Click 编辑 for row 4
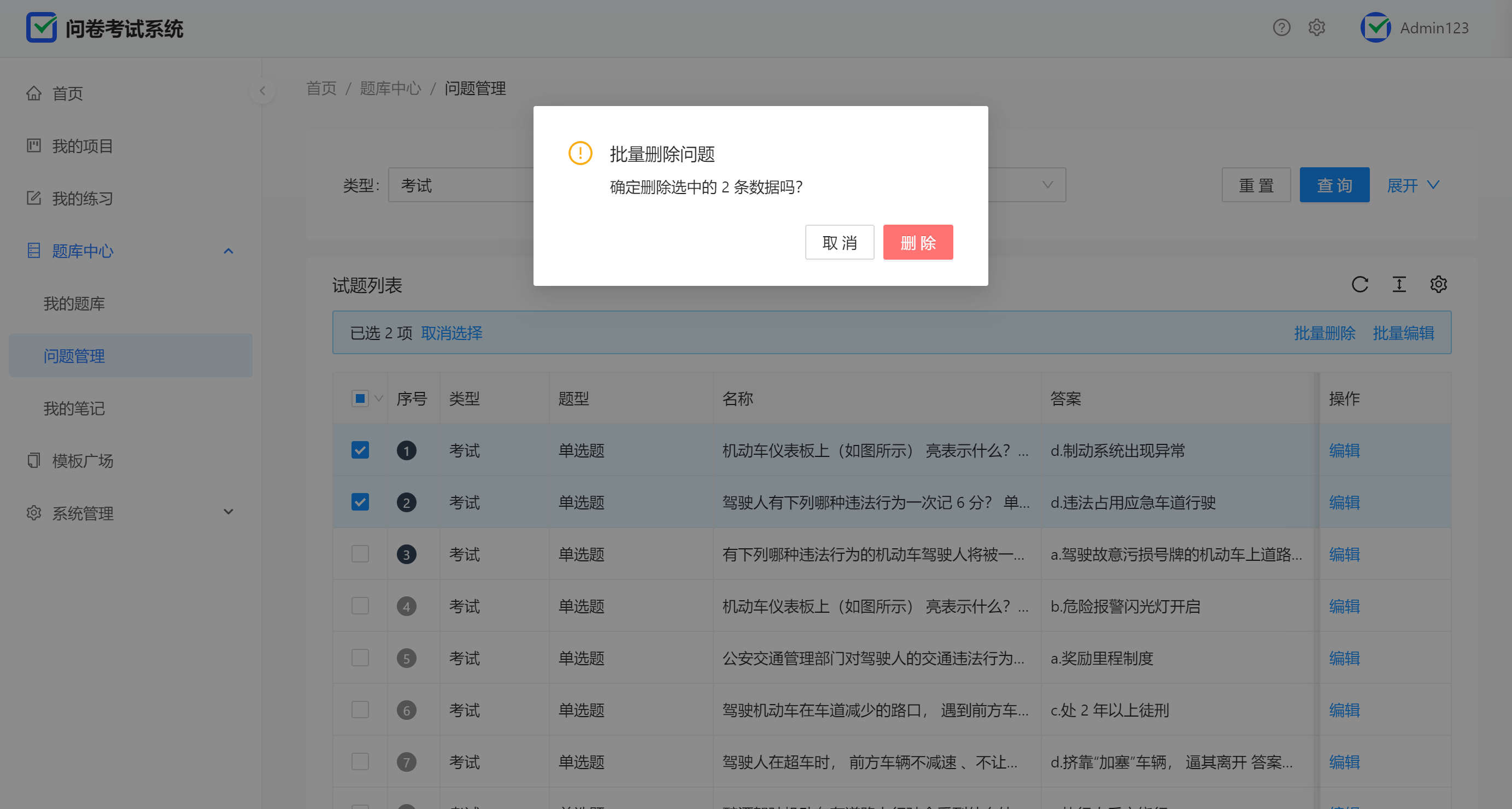This screenshot has height=809, width=1512. [1344, 606]
